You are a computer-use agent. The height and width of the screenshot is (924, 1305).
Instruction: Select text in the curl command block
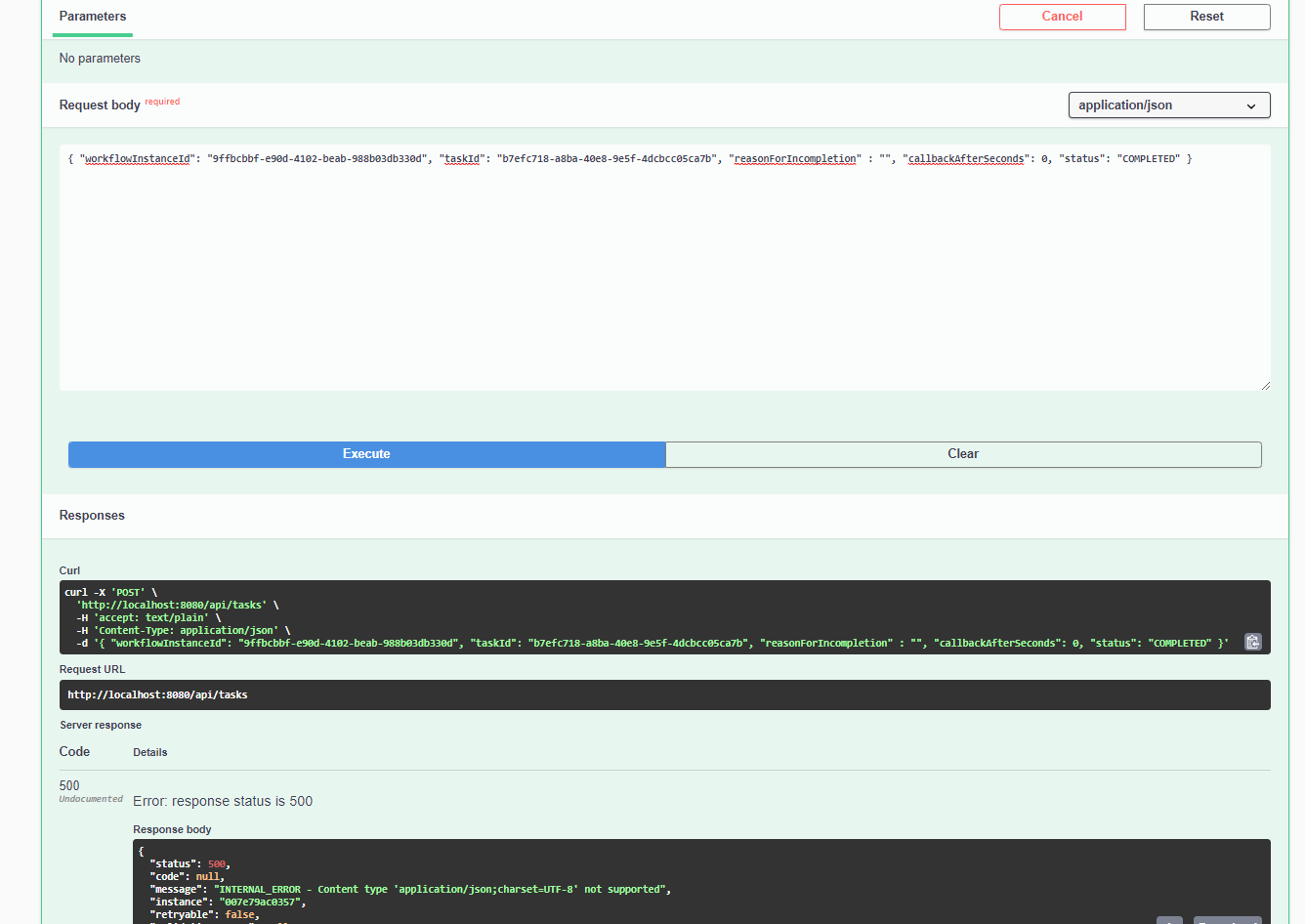point(391,615)
